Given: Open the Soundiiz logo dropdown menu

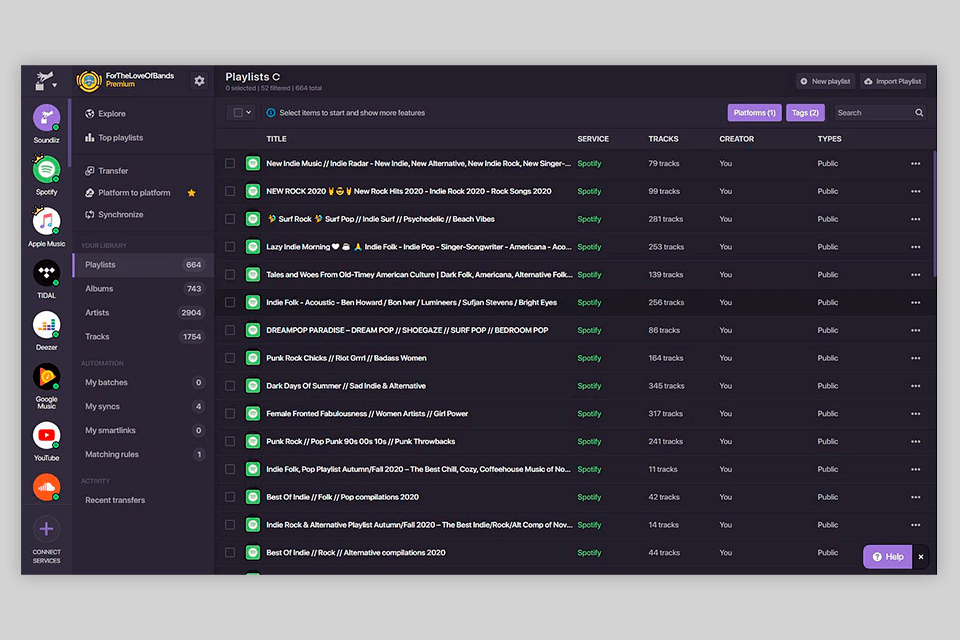Looking at the screenshot, I should [x=45, y=81].
